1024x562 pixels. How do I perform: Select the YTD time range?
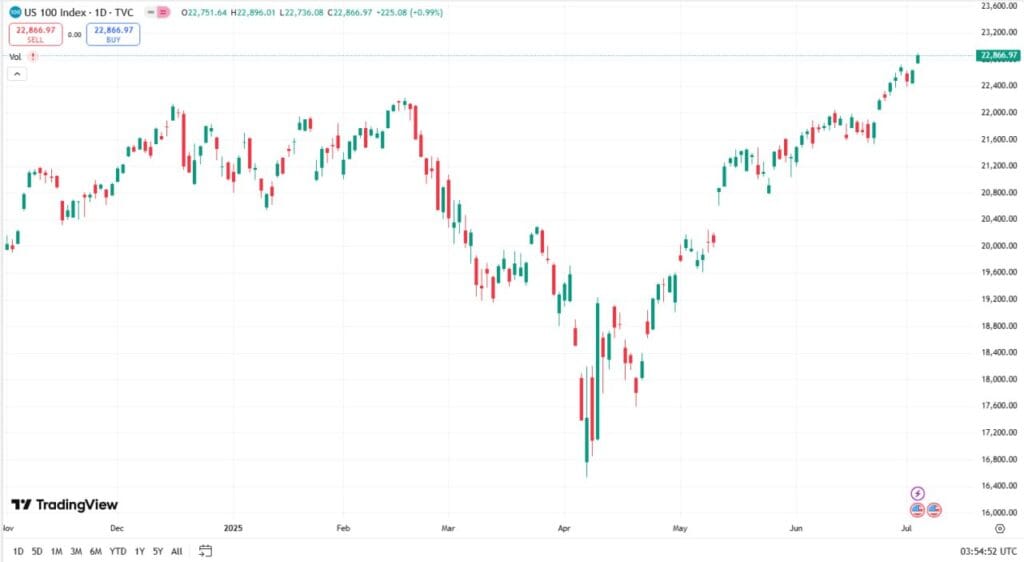click(116, 551)
